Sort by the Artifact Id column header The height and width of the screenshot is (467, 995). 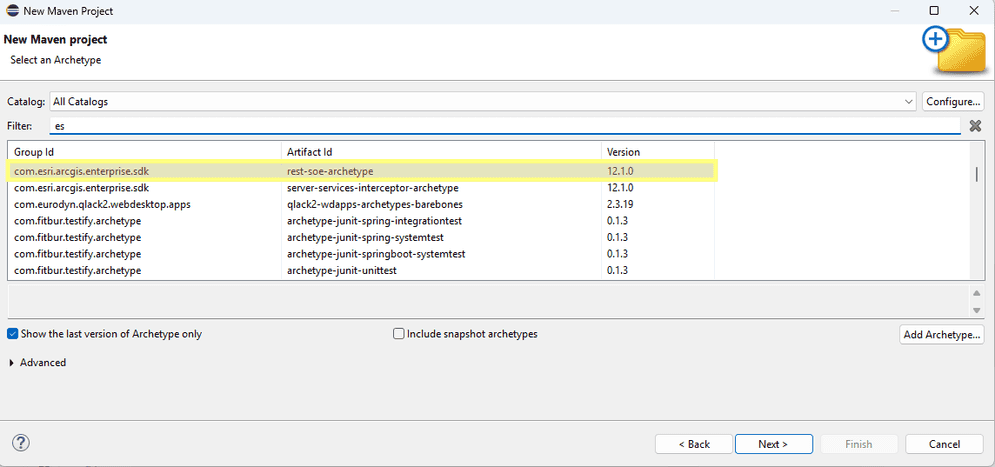coord(441,152)
